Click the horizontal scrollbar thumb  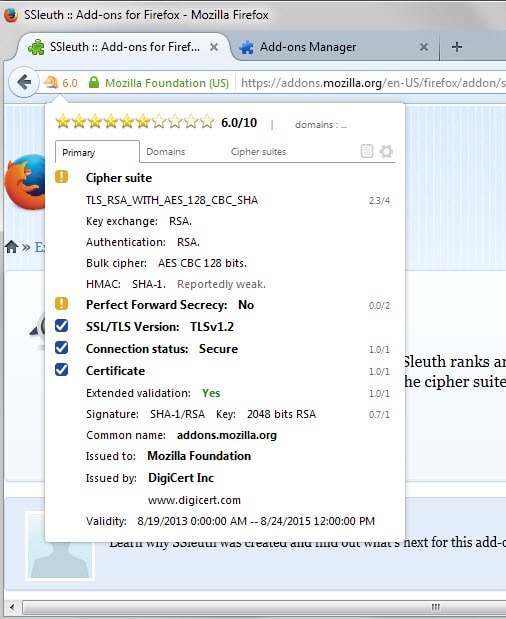(264, 607)
